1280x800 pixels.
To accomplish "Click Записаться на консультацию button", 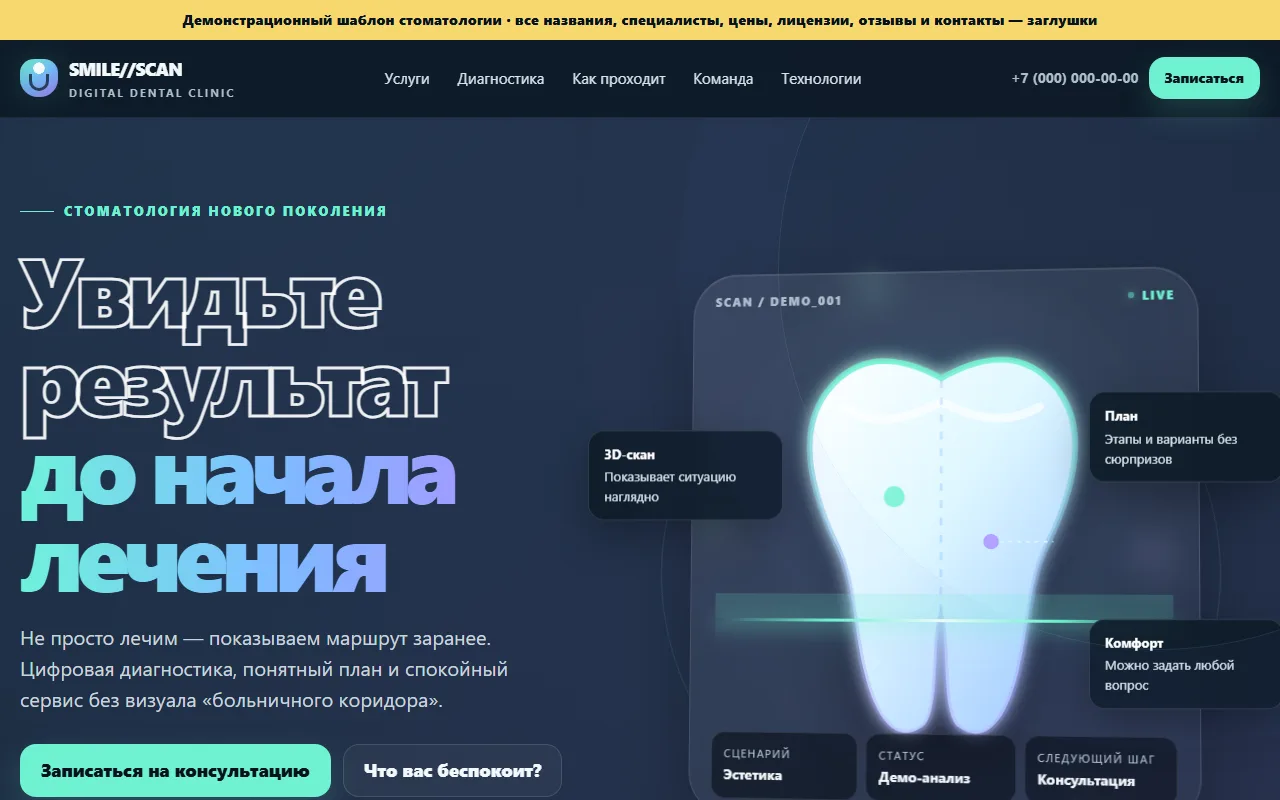I will pos(175,771).
